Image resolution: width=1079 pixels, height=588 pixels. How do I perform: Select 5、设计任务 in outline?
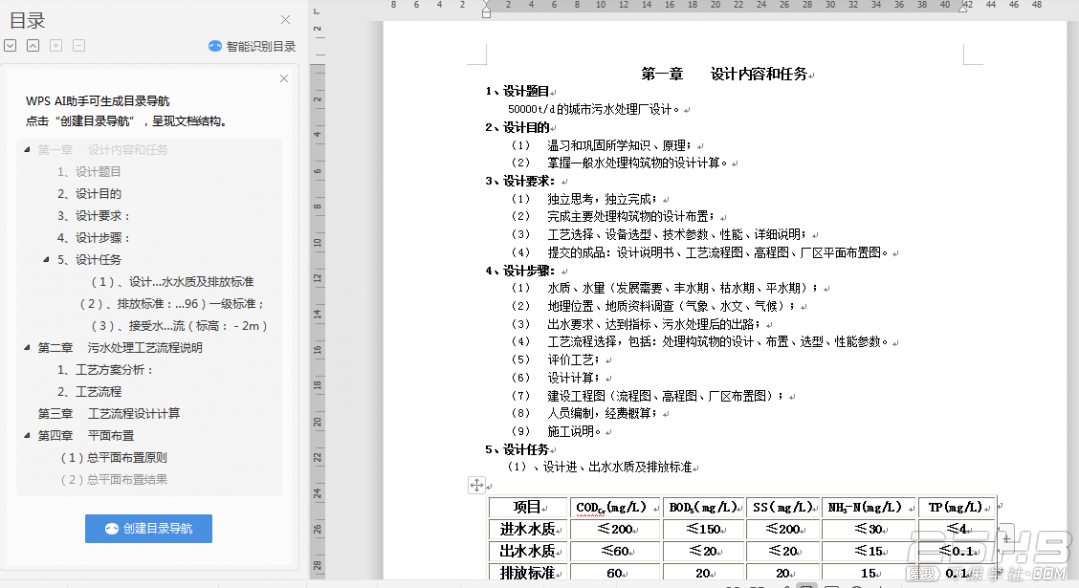89,260
